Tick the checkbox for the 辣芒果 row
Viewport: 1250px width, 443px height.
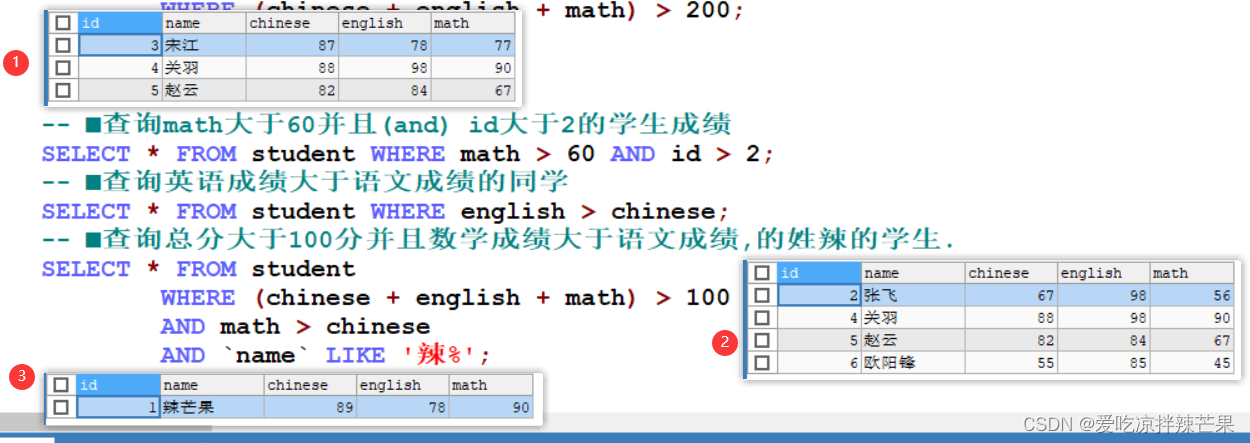coord(60,407)
